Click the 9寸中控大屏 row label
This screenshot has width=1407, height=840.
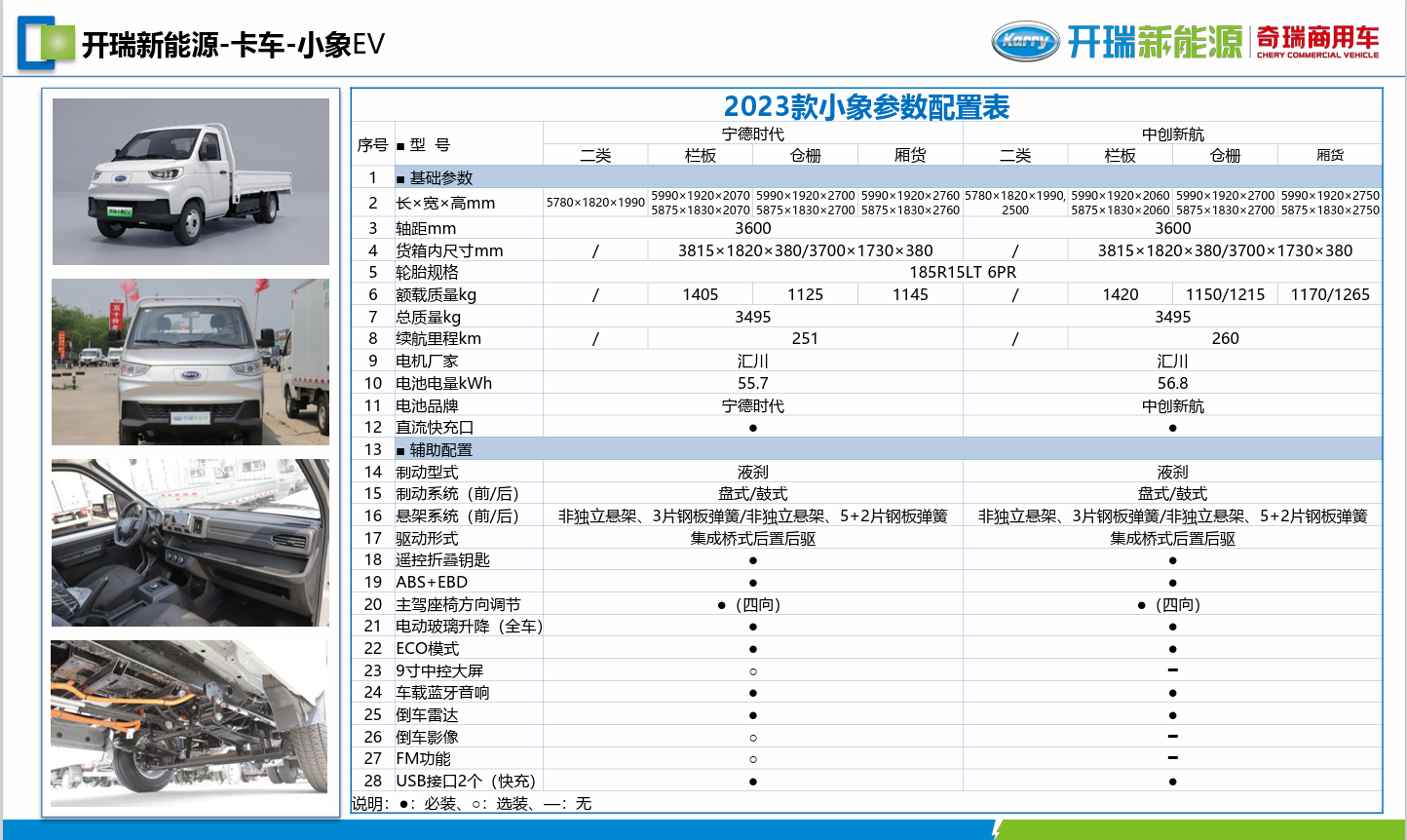click(x=439, y=670)
